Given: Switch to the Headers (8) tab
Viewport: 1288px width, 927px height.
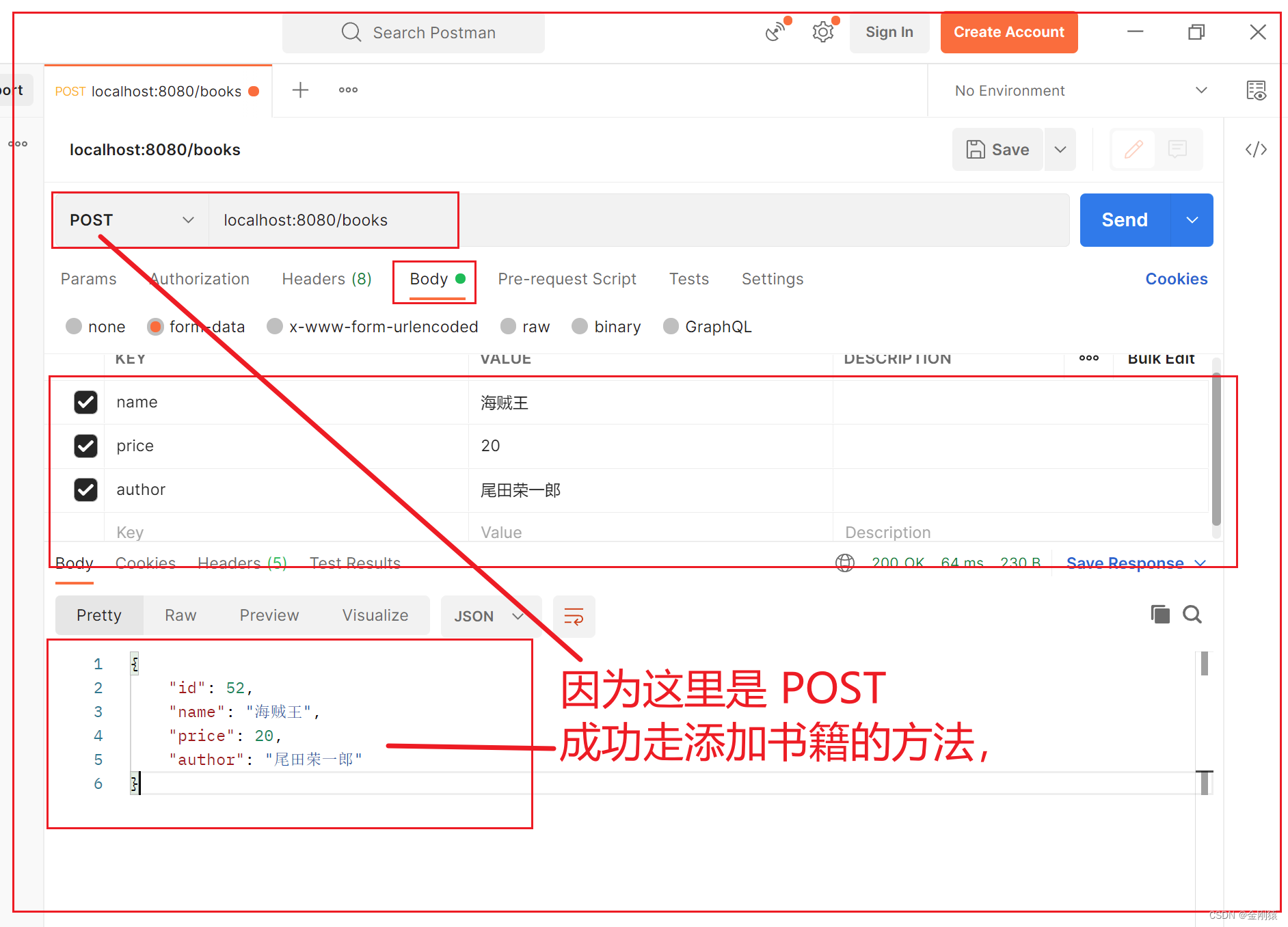Looking at the screenshot, I should (327, 279).
